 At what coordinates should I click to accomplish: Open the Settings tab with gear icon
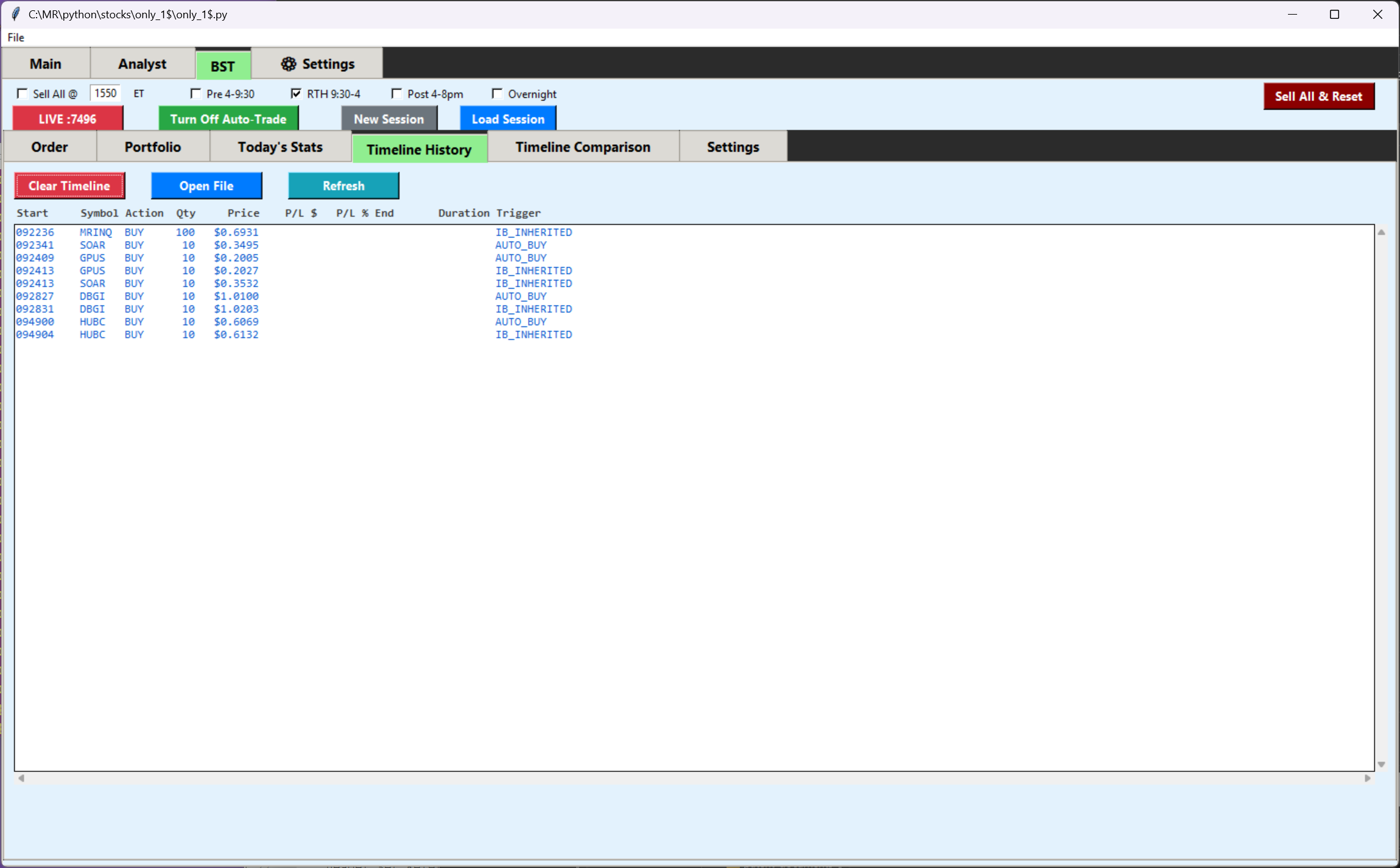[317, 64]
